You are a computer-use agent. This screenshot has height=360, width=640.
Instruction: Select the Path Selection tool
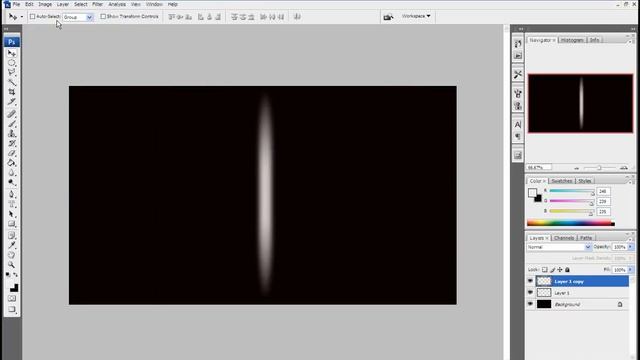pyautogui.click(x=11, y=214)
